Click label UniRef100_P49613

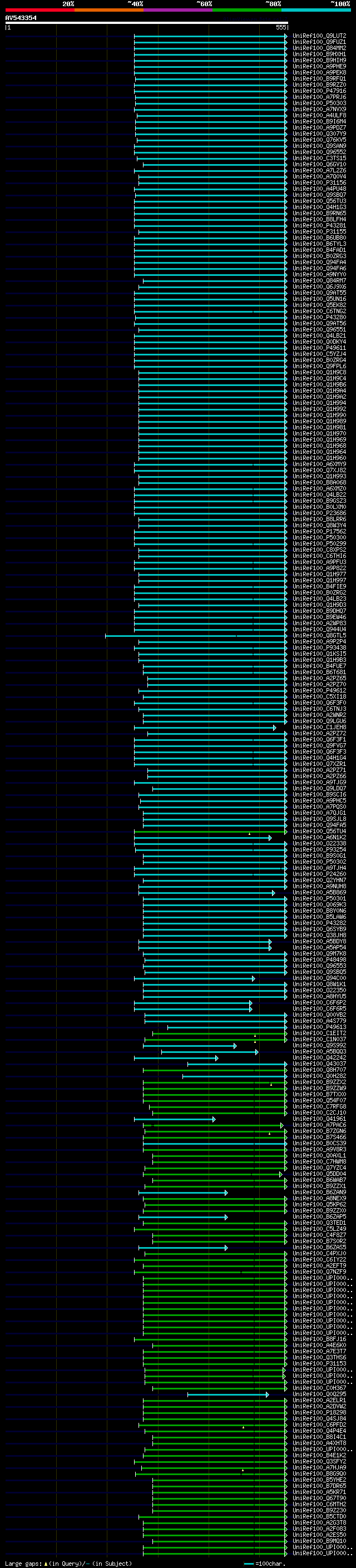[x=319, y=1027]
